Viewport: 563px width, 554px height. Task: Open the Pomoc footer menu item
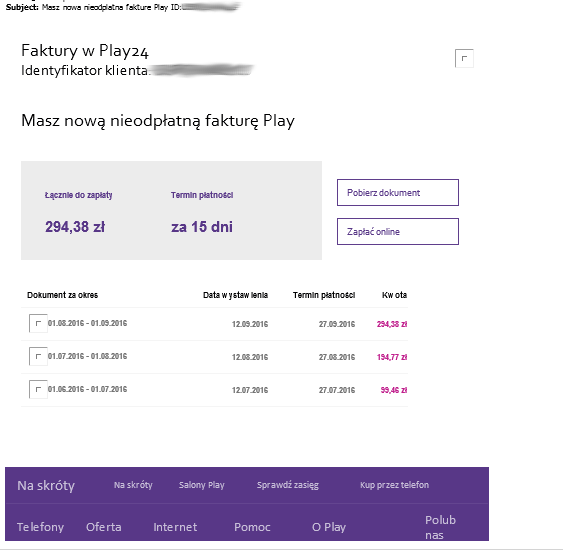click(x=252, y=527)
